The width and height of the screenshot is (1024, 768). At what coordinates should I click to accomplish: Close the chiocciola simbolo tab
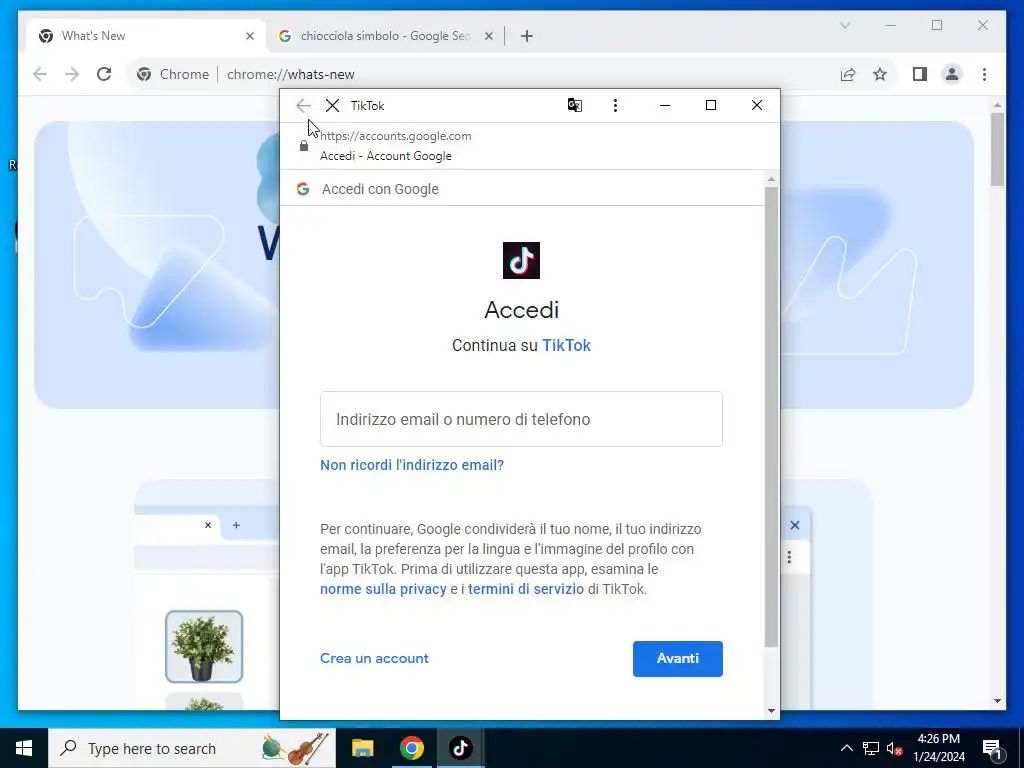pyautogui.click(x=488, y=36)
